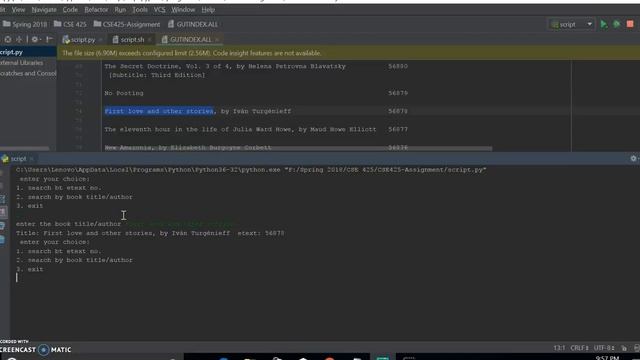Image resolution: width=640 pixels, height=360 pixels.
Task: Close the script.py editor tab
Action: [100, 40]
